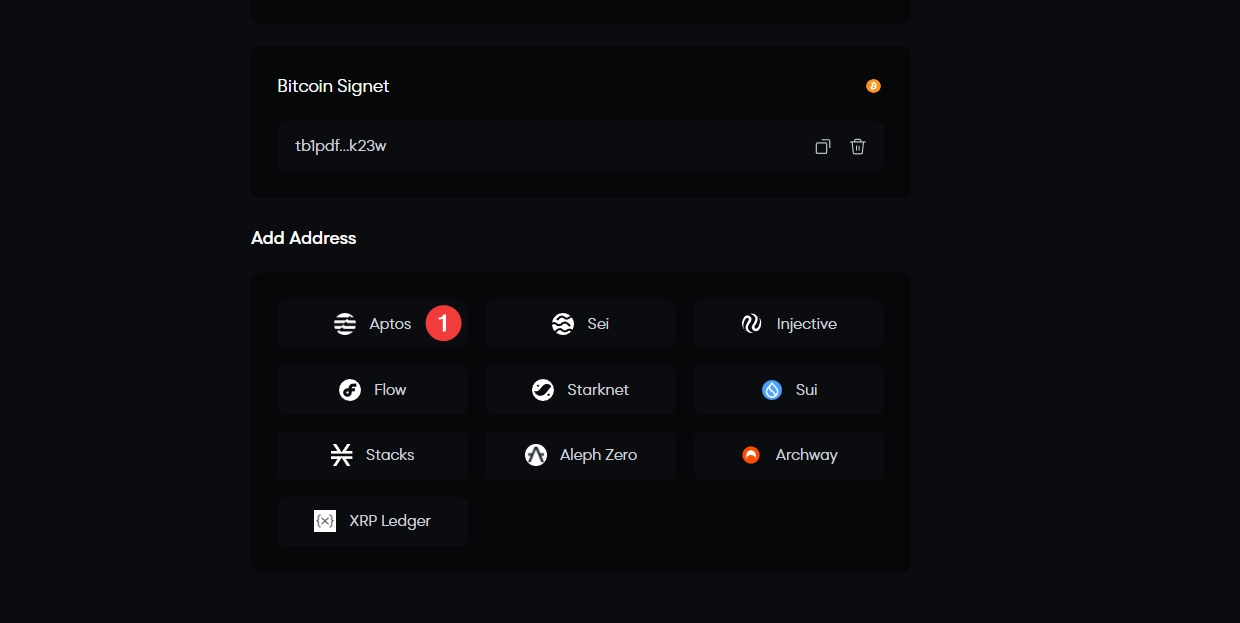
Task: Click the XRP Ledger logo icon
Action: tap(325, 521)
